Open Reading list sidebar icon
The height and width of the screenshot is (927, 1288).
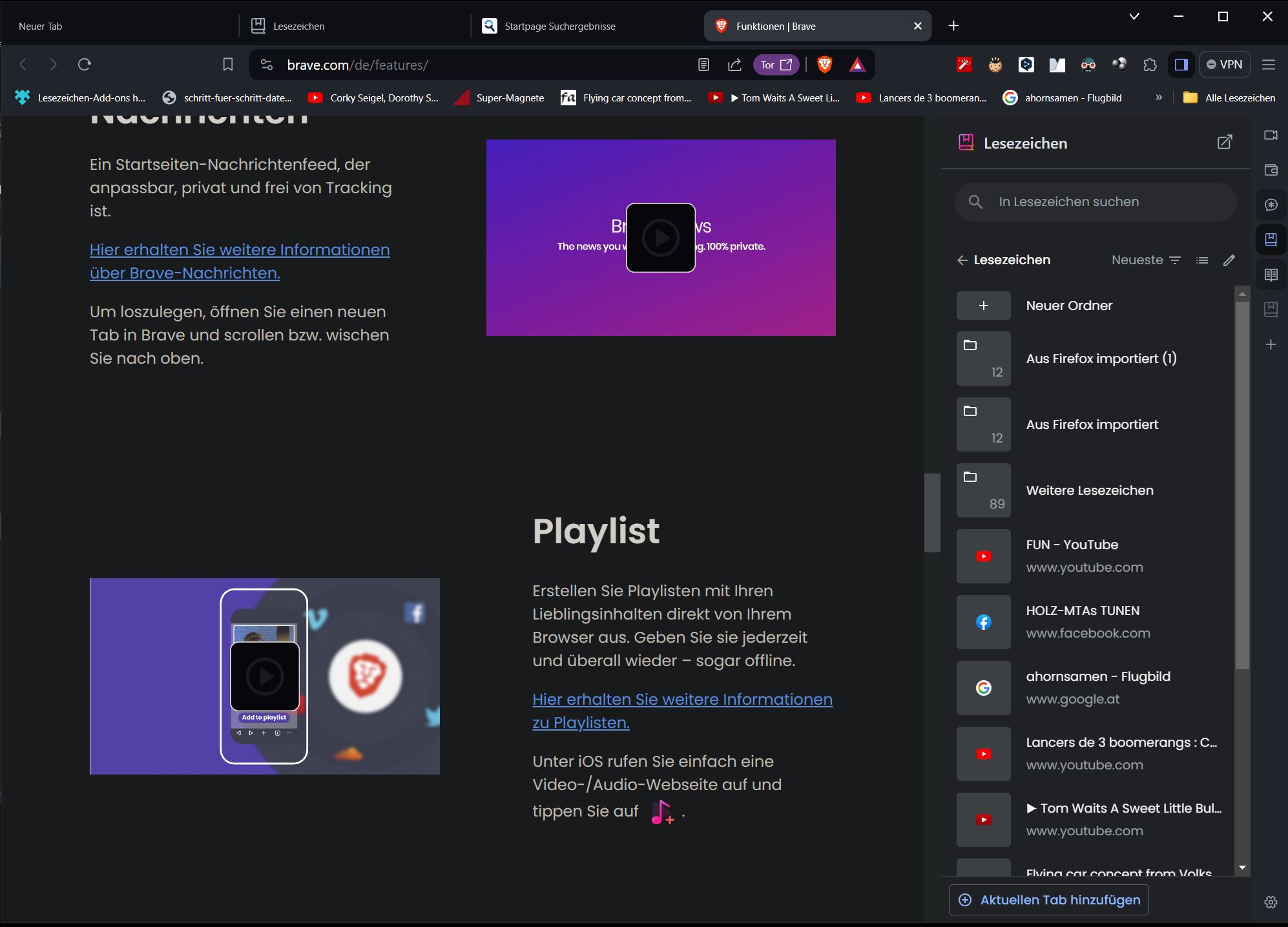pyautogui.click(x=1271, y=275)
